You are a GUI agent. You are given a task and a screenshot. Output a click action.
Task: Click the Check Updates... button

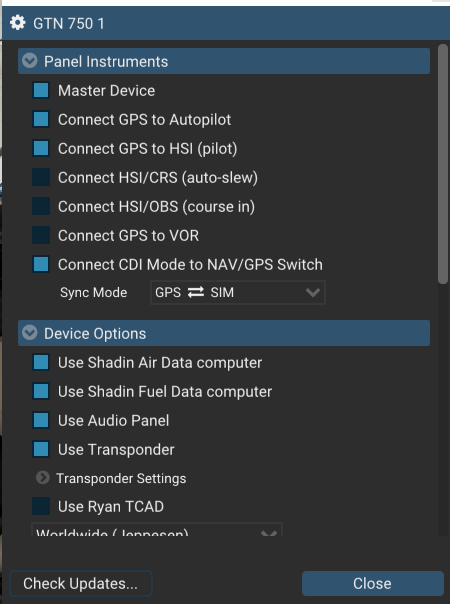tap(81, 584)
